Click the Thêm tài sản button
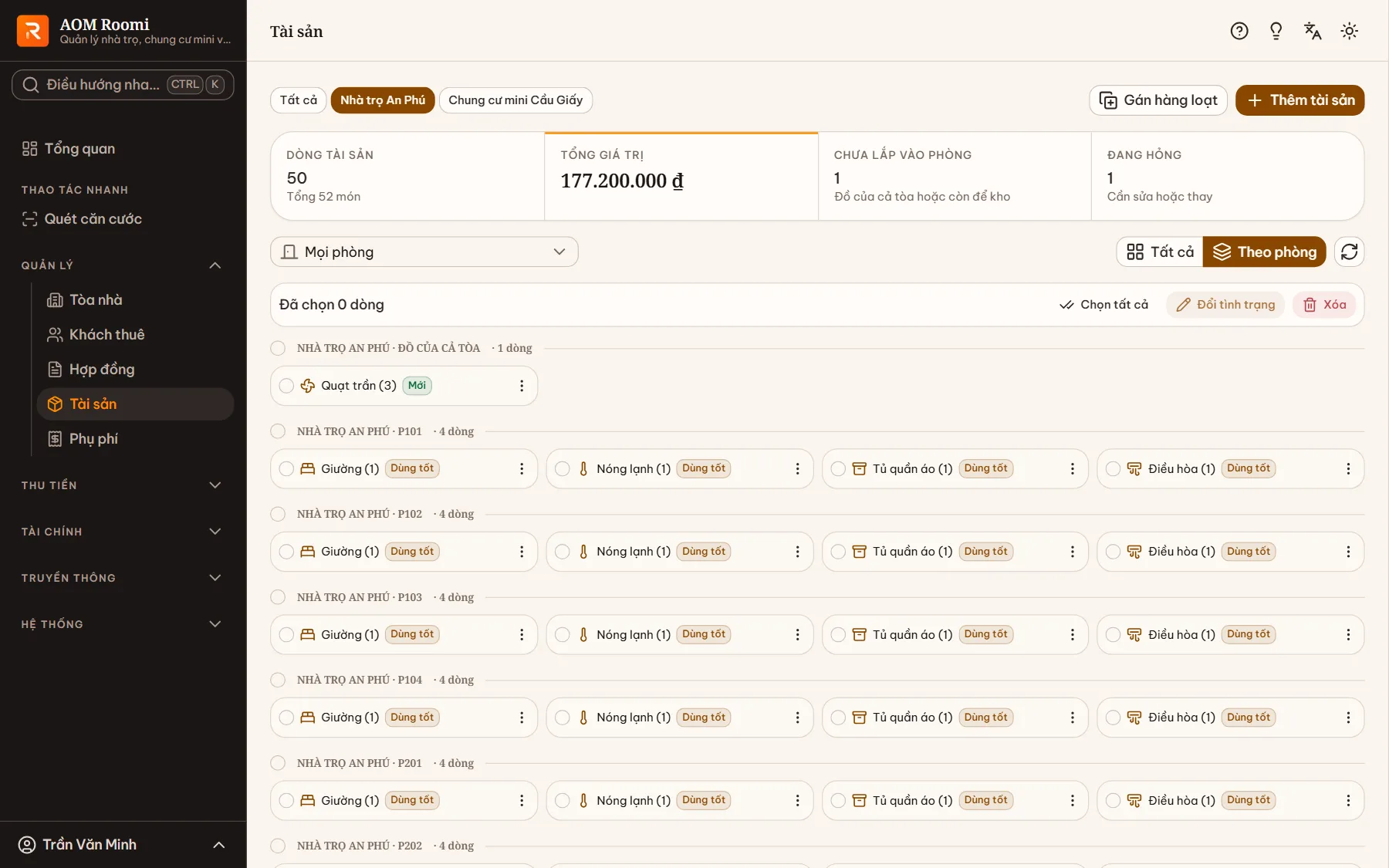Screen dimensions: 1389x868 [1300, 100]
